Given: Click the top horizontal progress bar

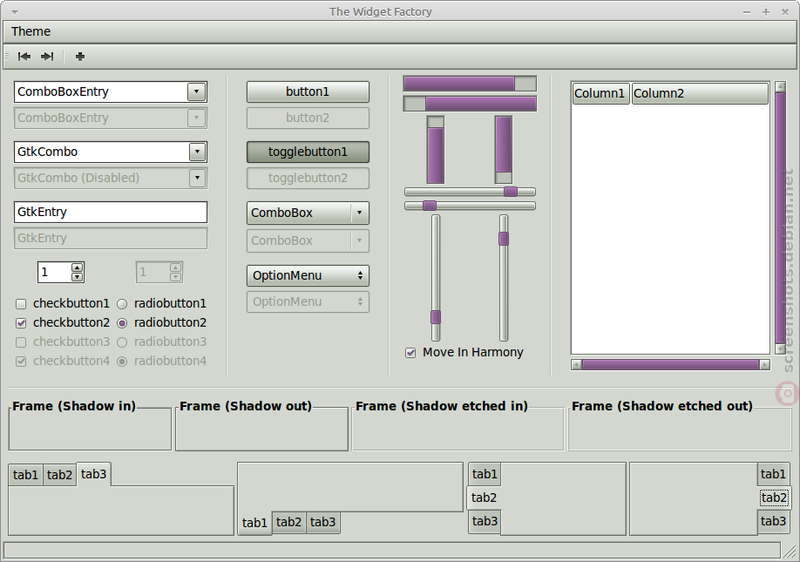Looking at the screenshot, I should point(470,84).
